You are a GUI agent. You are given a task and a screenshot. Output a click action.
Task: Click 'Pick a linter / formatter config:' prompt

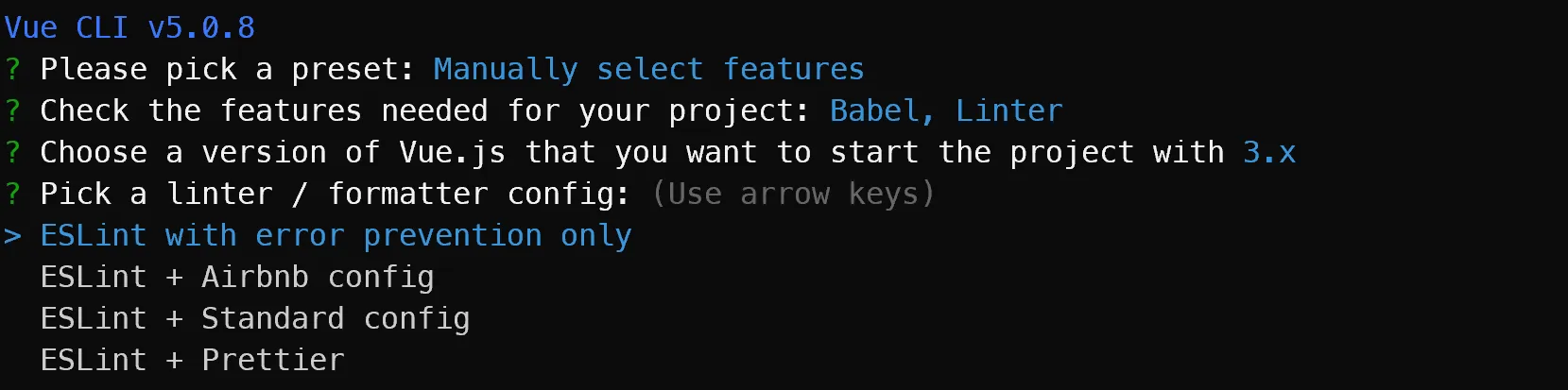pyautogui.click(x=335, y=194)
